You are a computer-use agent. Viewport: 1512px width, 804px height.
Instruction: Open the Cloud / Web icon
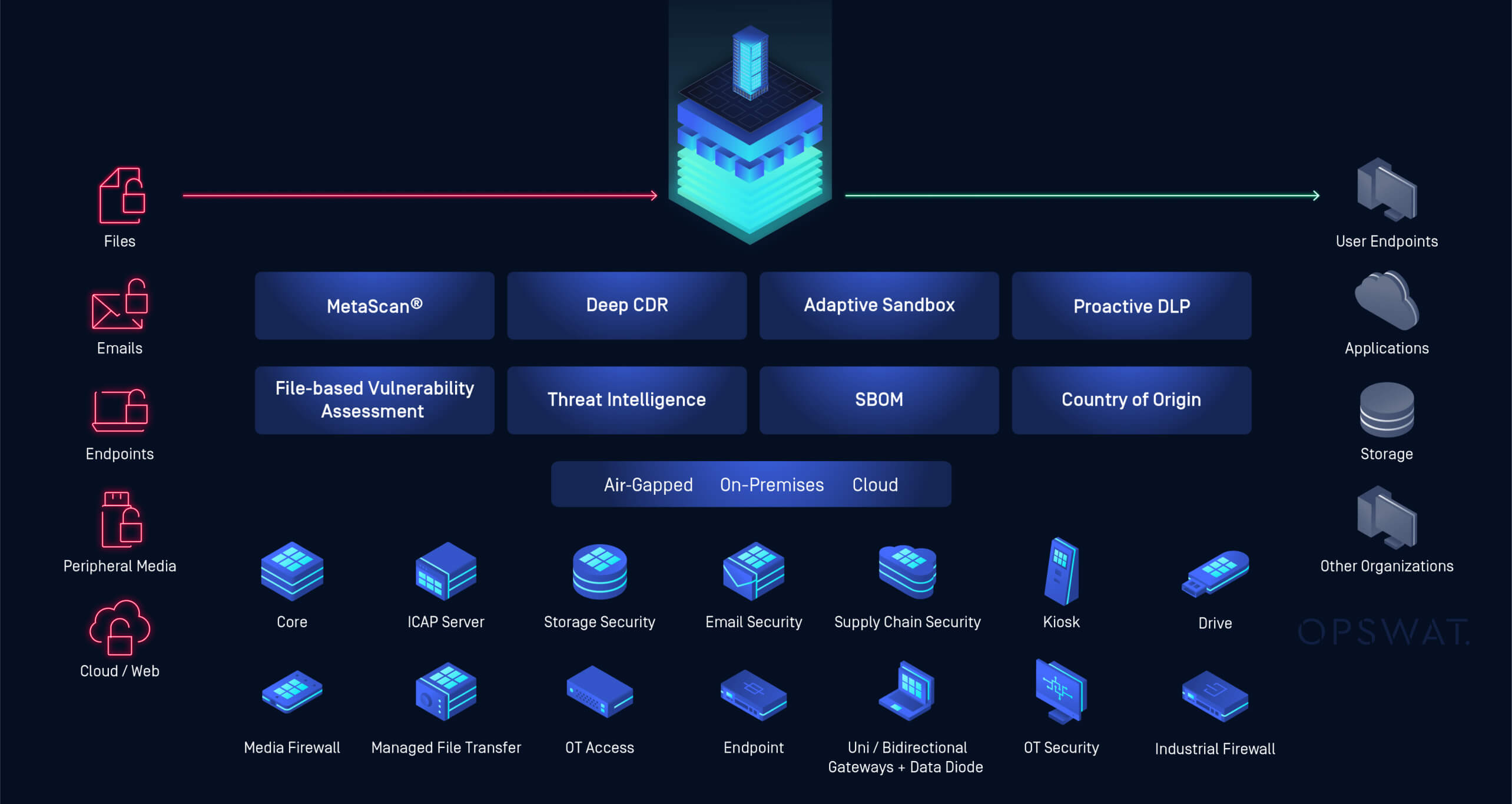coord(120,628)
